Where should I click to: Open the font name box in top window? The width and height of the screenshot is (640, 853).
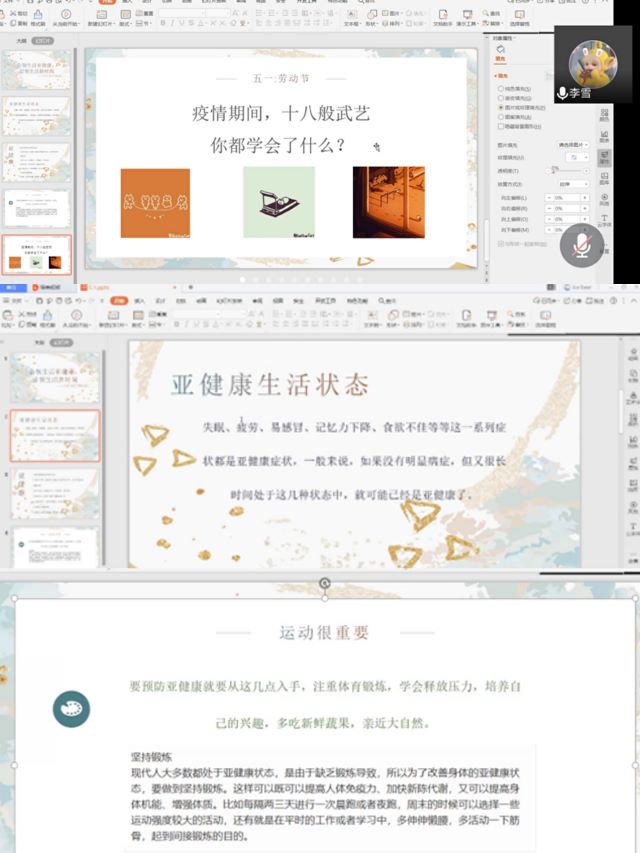[x=183, y=13]
